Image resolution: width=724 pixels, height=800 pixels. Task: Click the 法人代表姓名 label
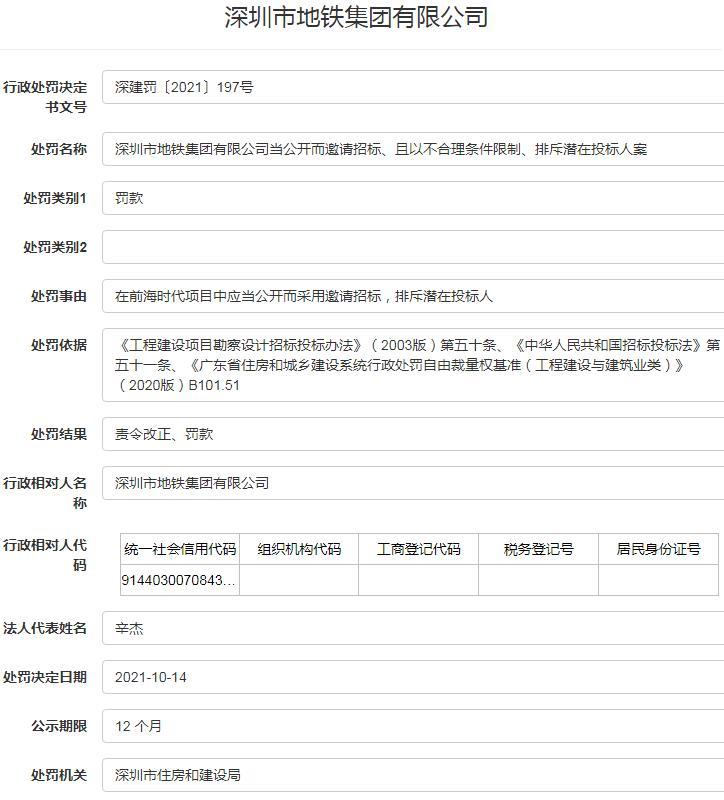(x=45, y=628)
